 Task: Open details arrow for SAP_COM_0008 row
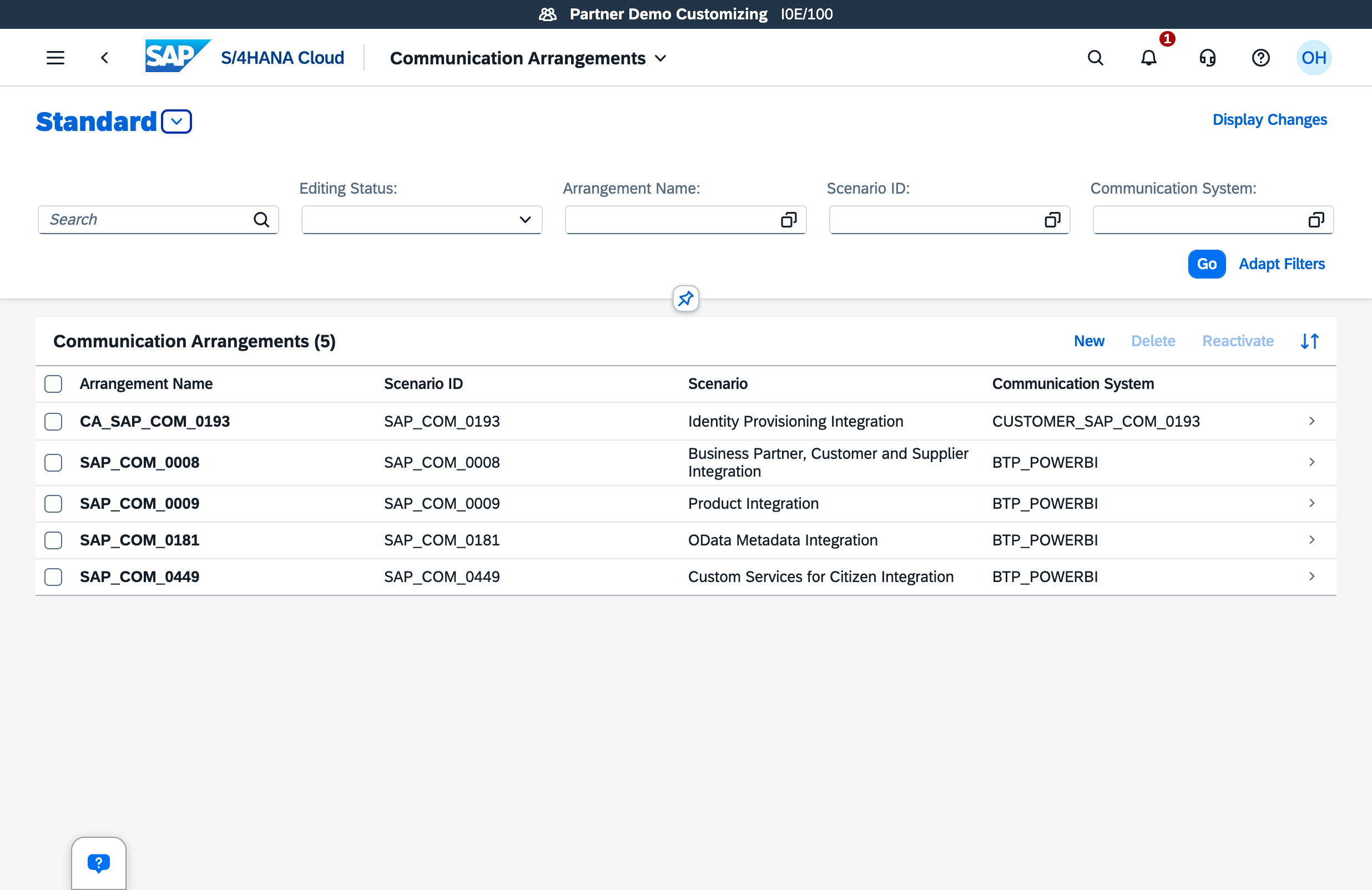[1312, 462]
